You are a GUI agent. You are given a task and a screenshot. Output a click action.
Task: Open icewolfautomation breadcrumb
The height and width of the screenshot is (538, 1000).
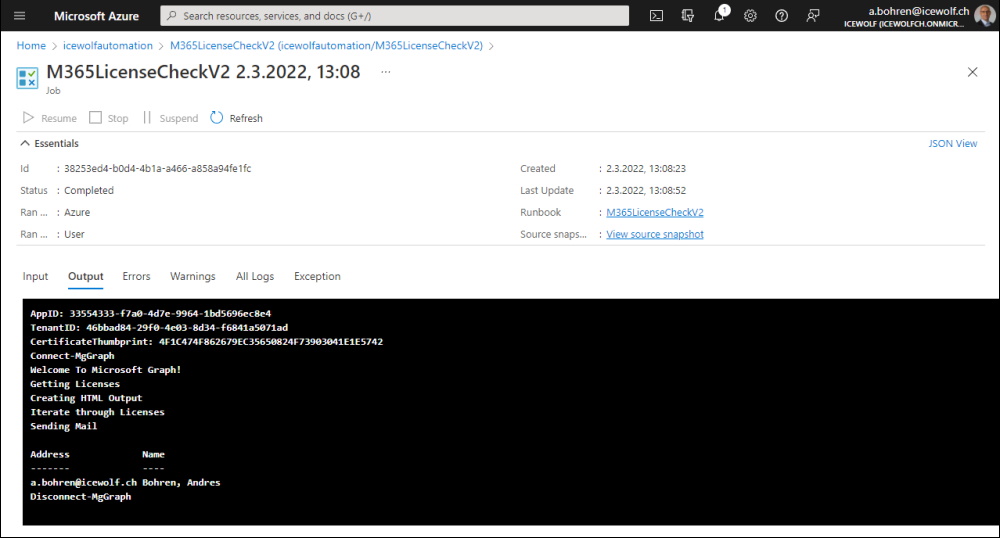coord(108,46)
